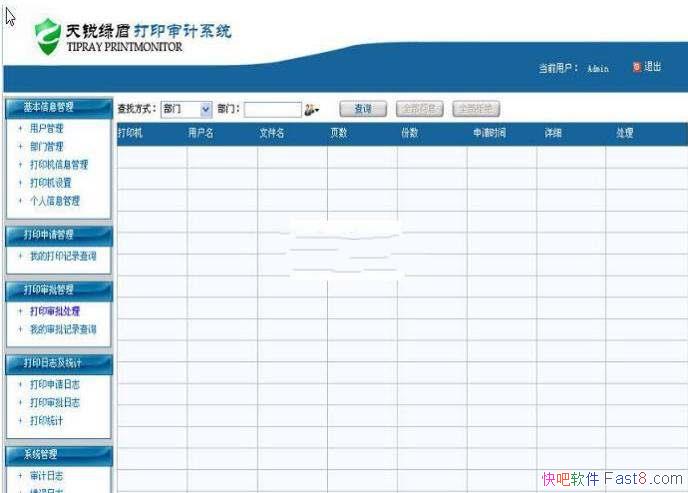Collapse the 基本信息管理 section header
Image resolution: width=688 pixels, height=493 pixels.
[x=57, y=107]
